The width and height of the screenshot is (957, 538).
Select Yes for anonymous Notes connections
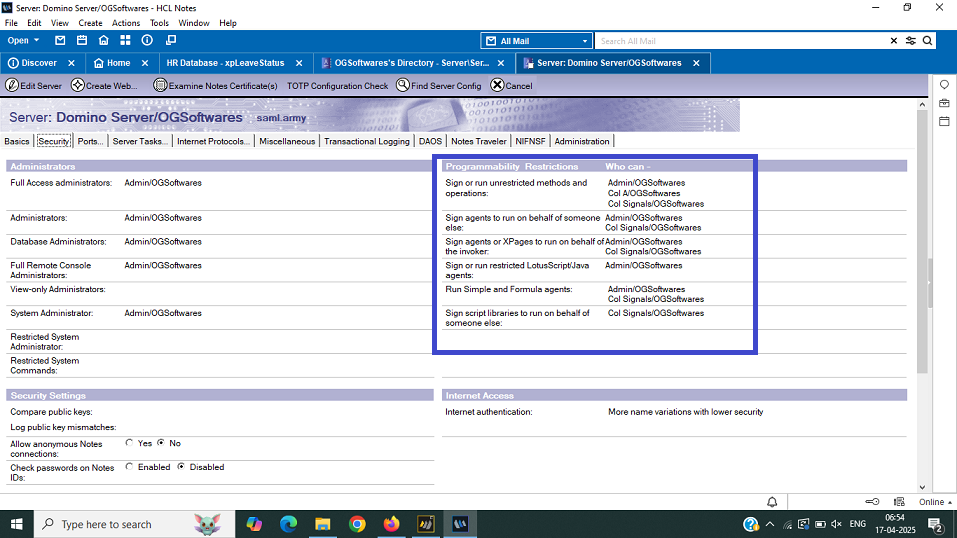[x=129, y=443]
